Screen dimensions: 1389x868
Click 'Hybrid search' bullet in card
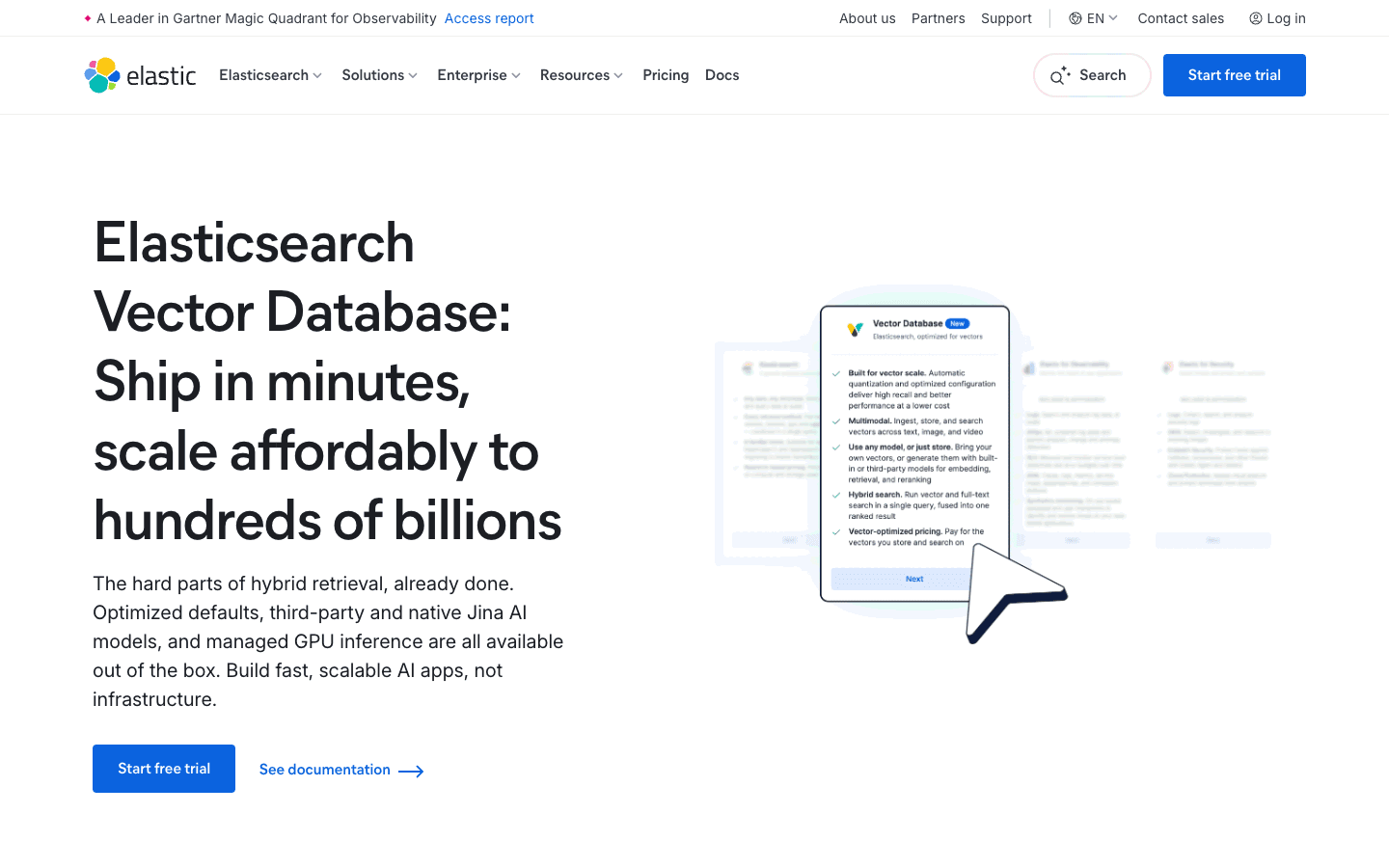[x=919, y=505]
